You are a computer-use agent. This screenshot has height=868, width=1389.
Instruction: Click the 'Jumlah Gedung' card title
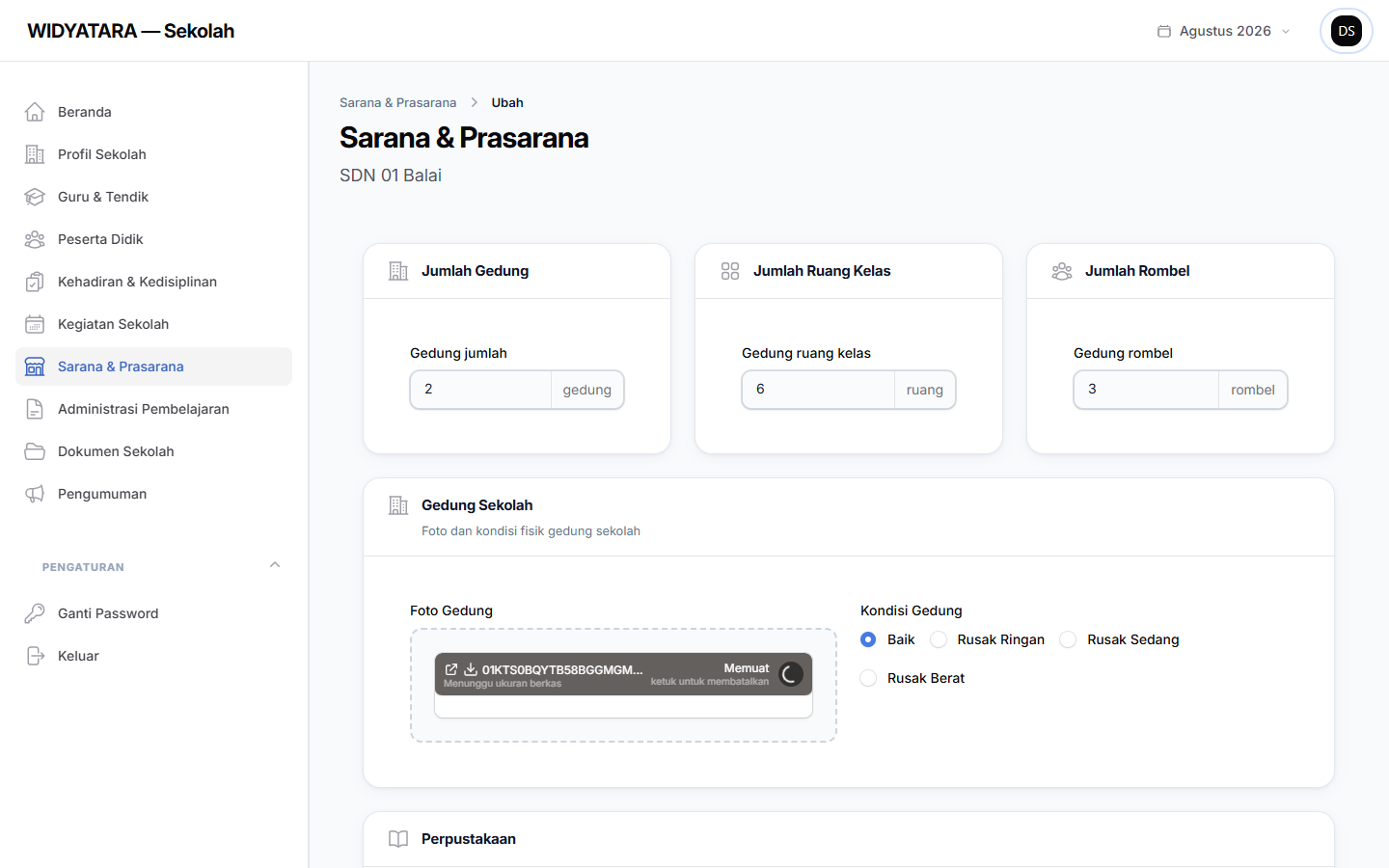pos(475,271)
